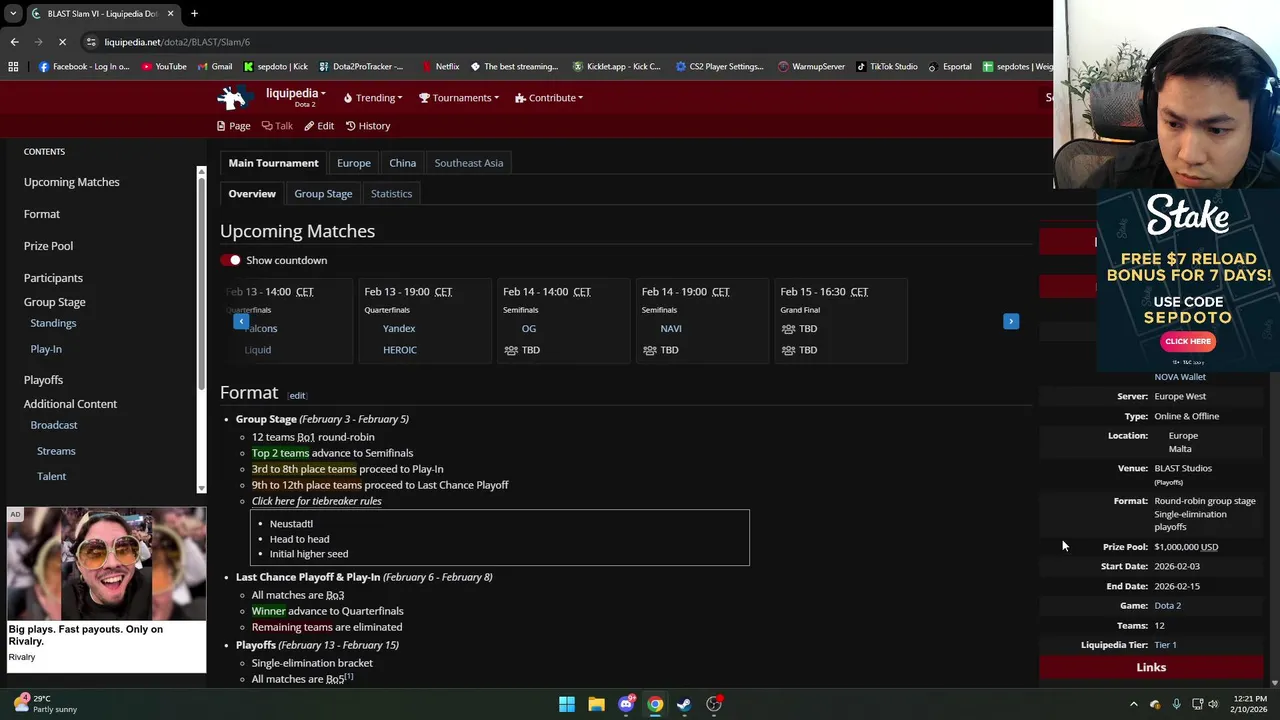Jump to Upcoming Matches in contents
This screenshot has width=1280, height=720.
coord(72,182)
